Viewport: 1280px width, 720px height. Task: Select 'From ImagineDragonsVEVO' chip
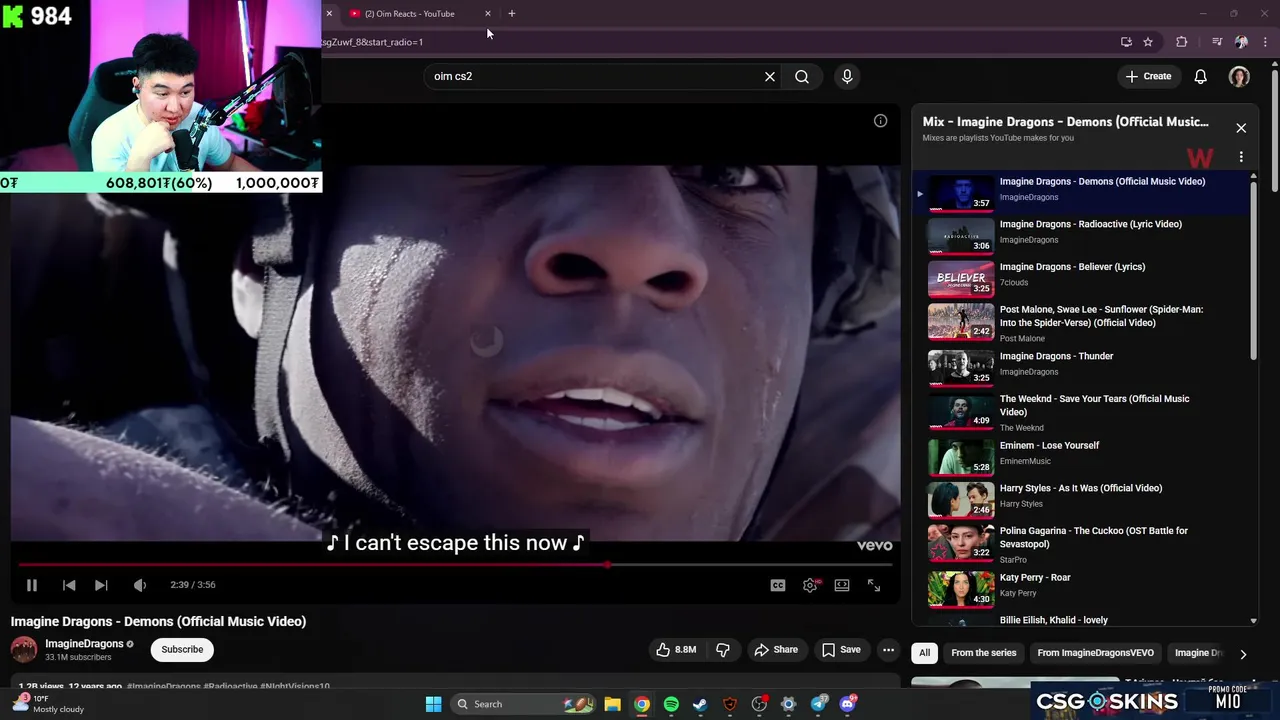[x=1095, y=653]
